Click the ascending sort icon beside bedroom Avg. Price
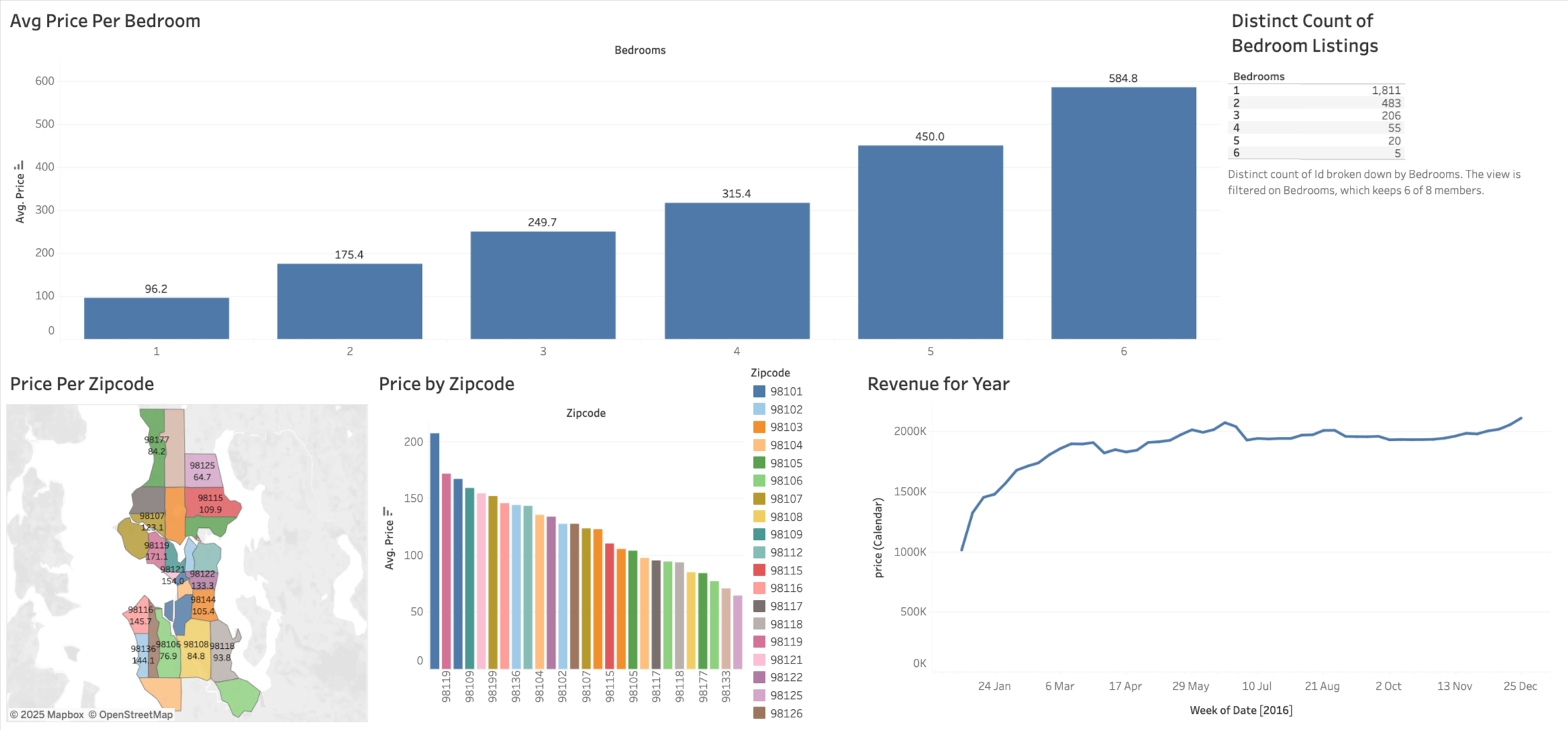 pyautogui.click(x=19, y=165)
